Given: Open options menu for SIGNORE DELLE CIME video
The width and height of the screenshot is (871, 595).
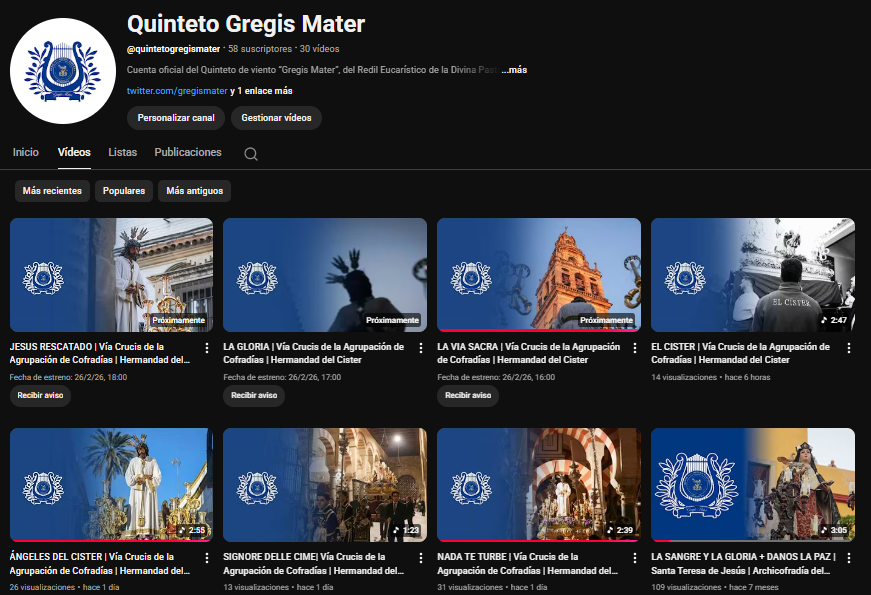Looking at the screenshot, I should tap(421, 556).
